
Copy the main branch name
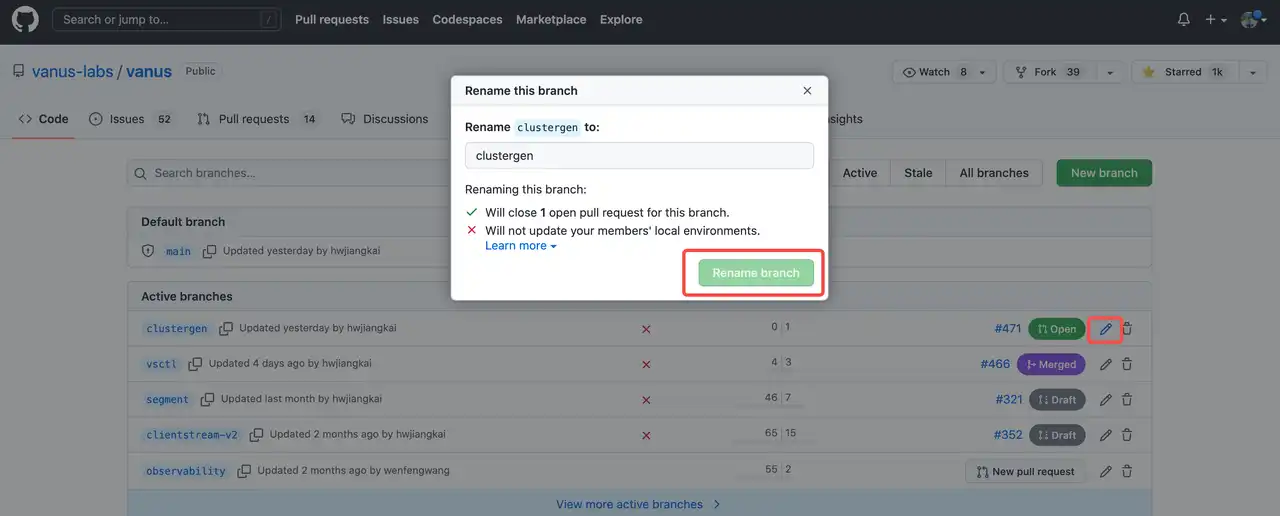[209, 251]
